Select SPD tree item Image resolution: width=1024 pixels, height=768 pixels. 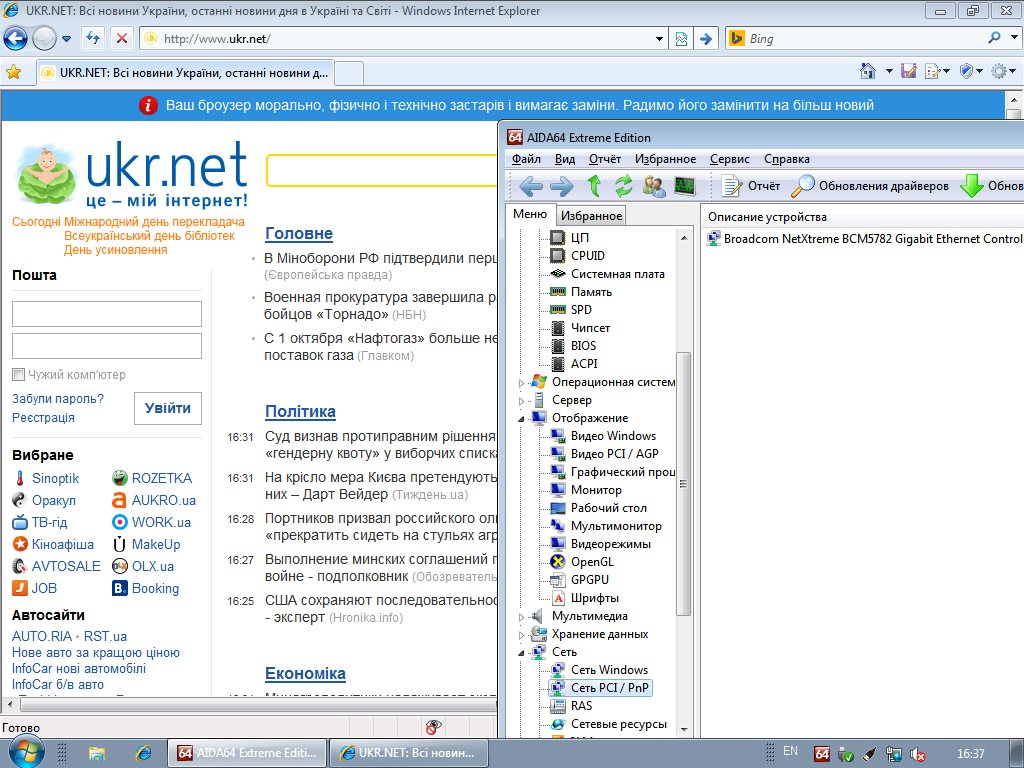tap(581, 310)
